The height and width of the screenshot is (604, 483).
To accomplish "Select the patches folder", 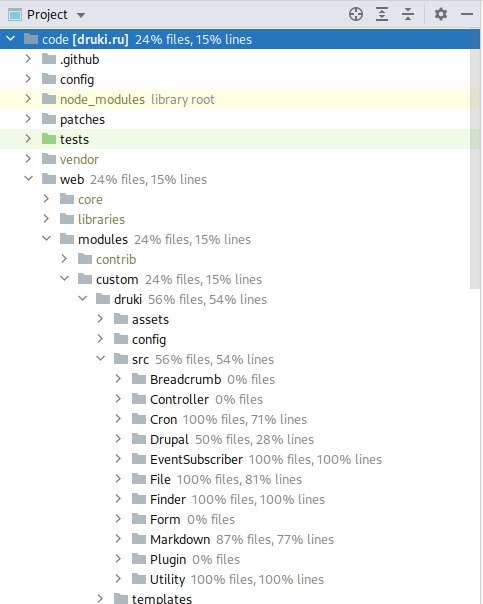I will [82, 119].
